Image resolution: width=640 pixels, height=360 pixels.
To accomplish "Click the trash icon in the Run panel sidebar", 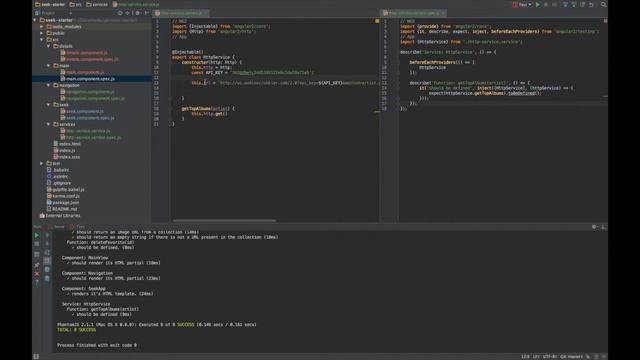I will point(47,278).
